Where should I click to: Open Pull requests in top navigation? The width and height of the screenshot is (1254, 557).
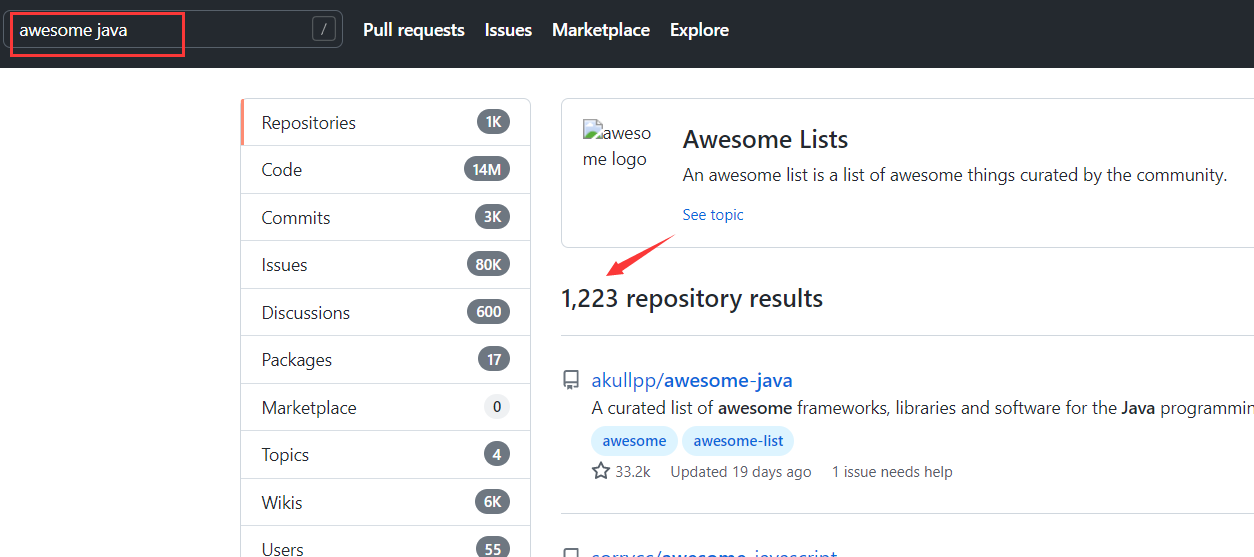pos(414,30)
